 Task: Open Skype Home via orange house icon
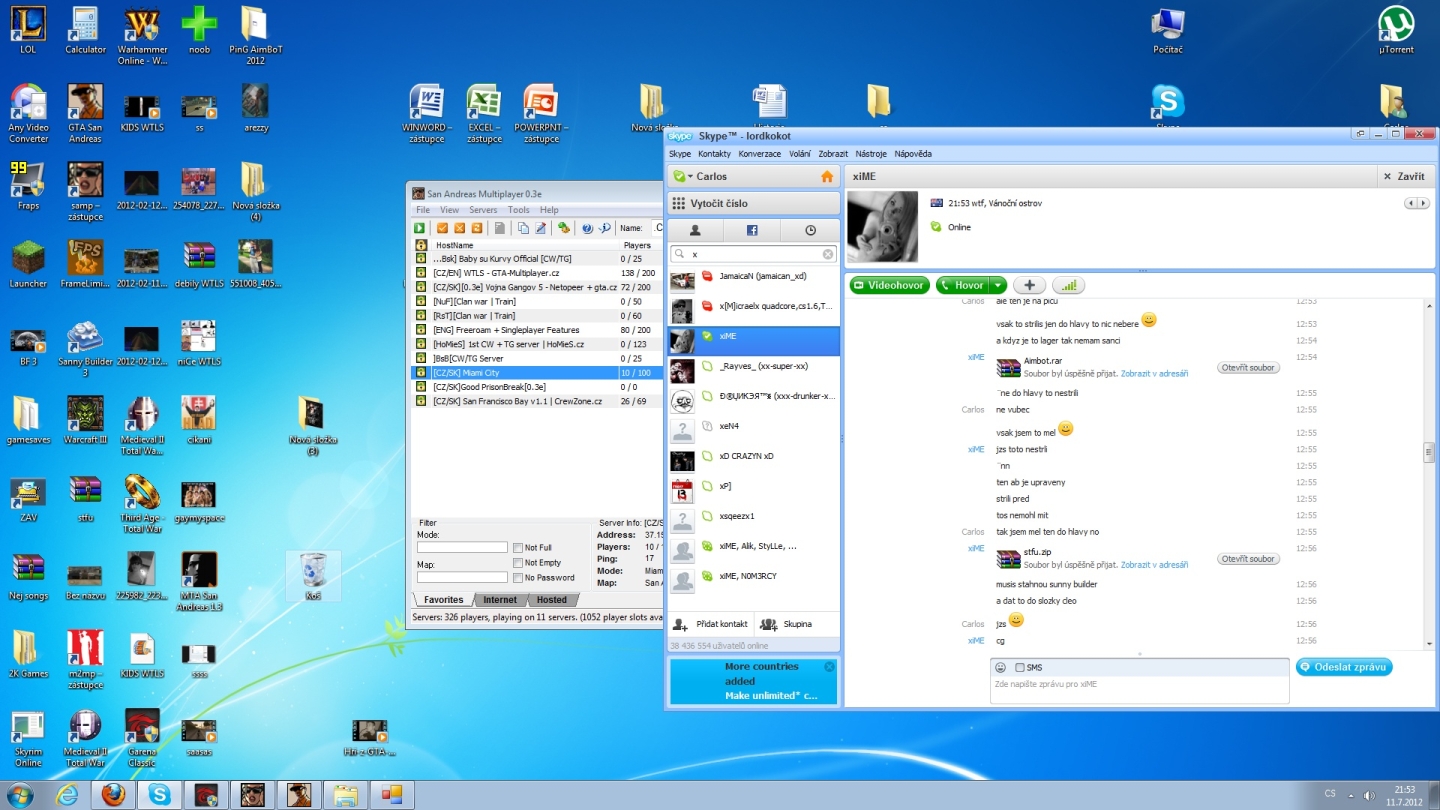[x=827, y=176]
